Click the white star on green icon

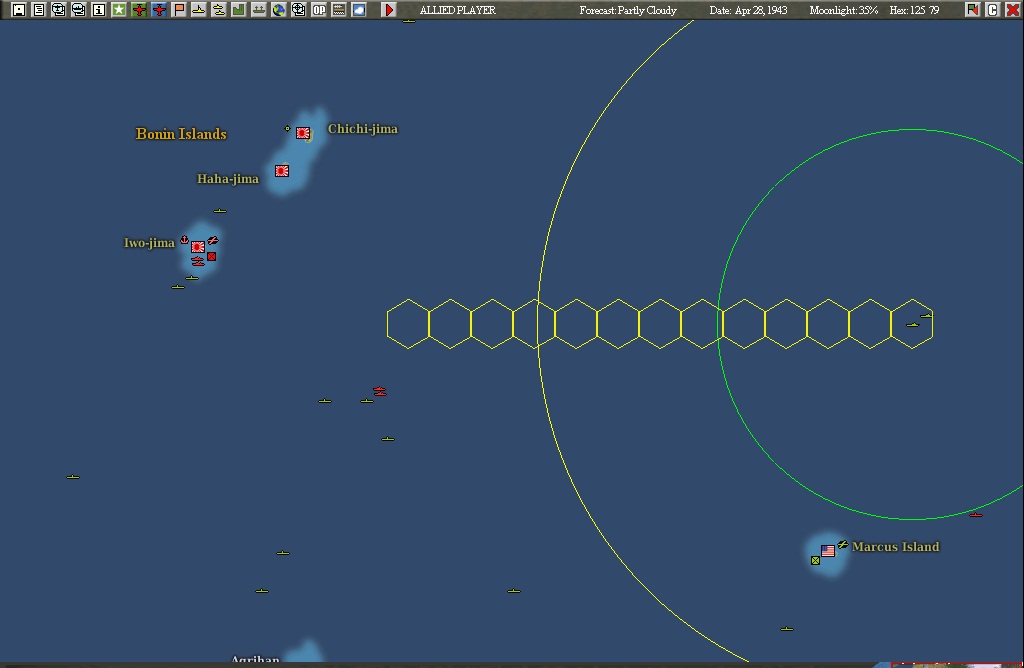[119, 10]
